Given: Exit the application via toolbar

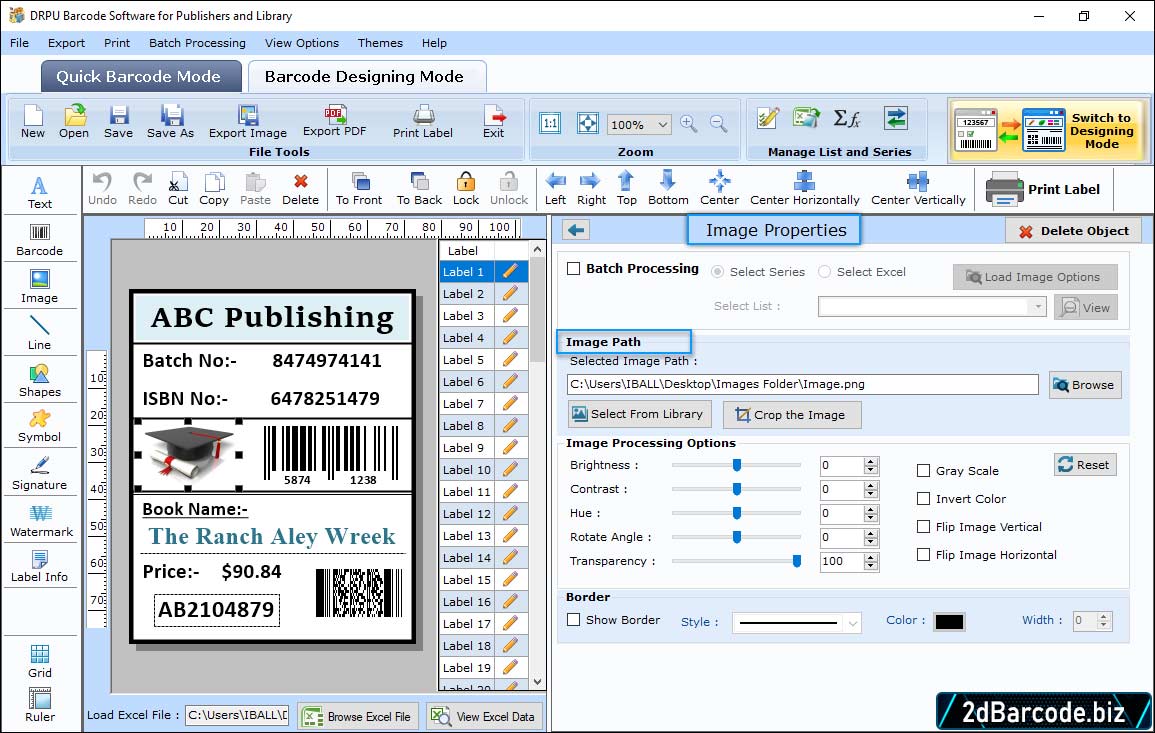Looking at the screenshot, I should 494,122.
